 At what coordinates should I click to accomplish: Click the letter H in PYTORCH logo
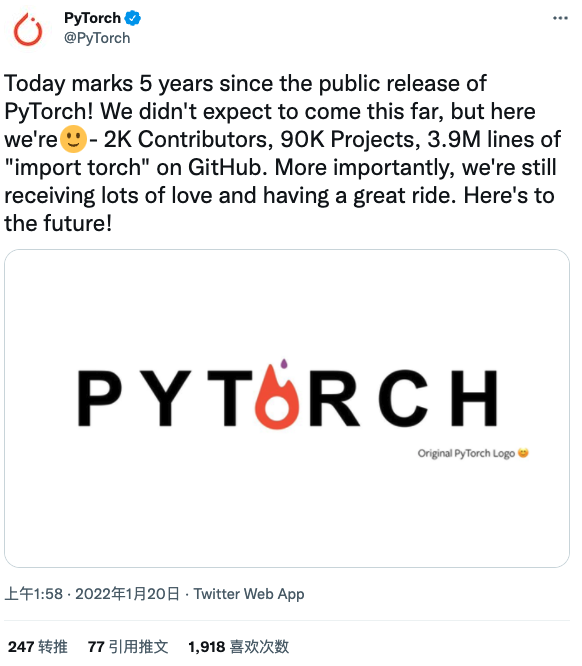[474, 398]
